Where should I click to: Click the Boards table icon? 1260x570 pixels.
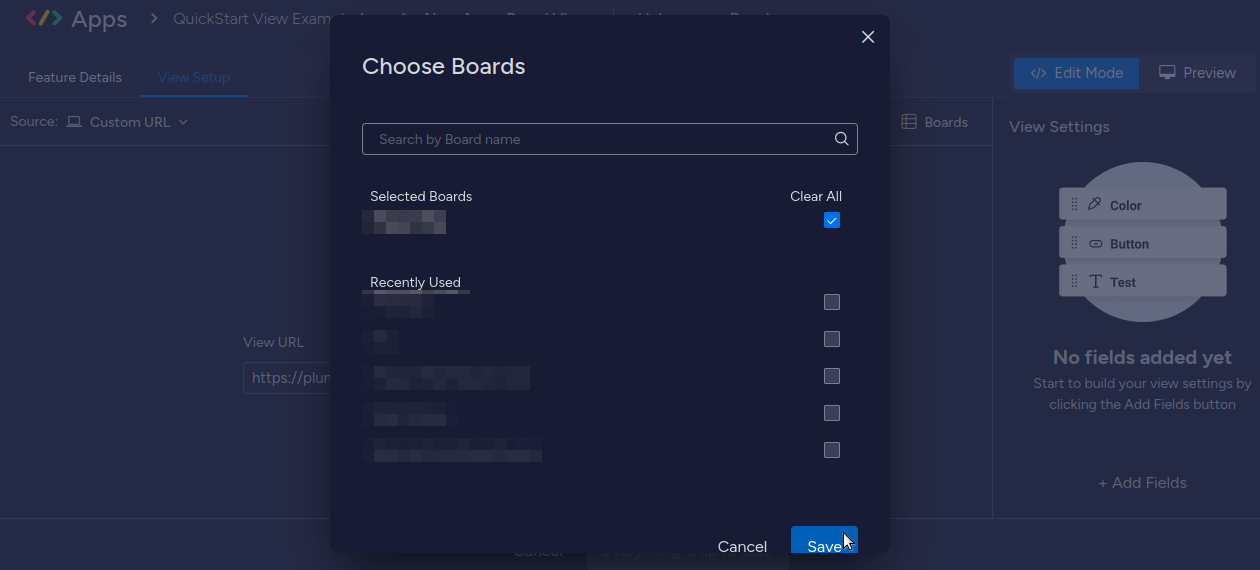(909, 122)
